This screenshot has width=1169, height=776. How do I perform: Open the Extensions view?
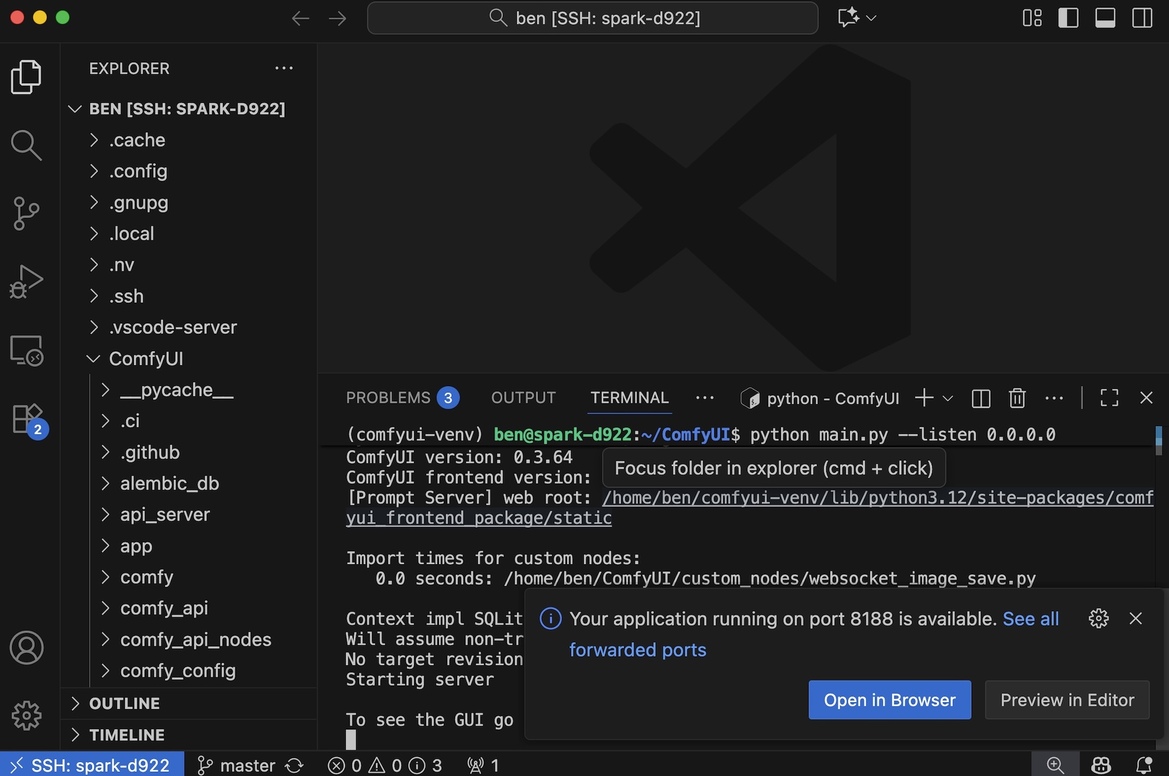coord(26,418)
